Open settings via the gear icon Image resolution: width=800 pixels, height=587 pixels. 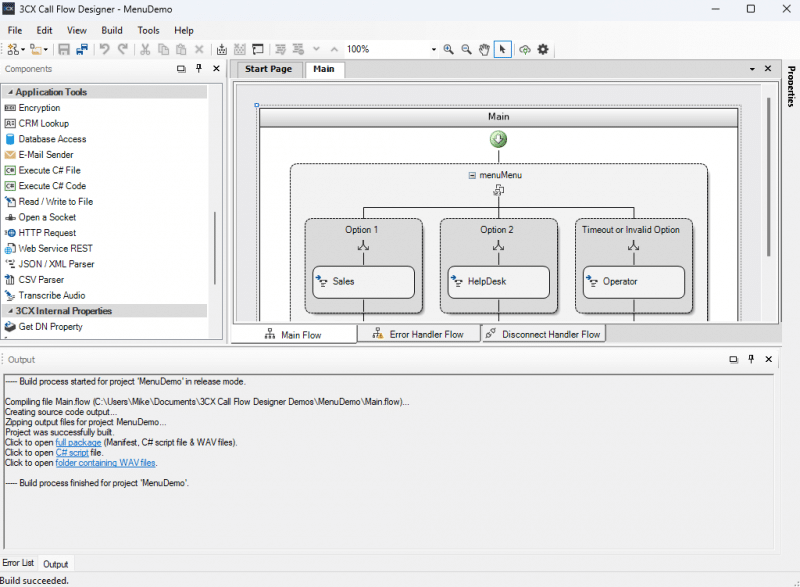click(x=543, y=49)
